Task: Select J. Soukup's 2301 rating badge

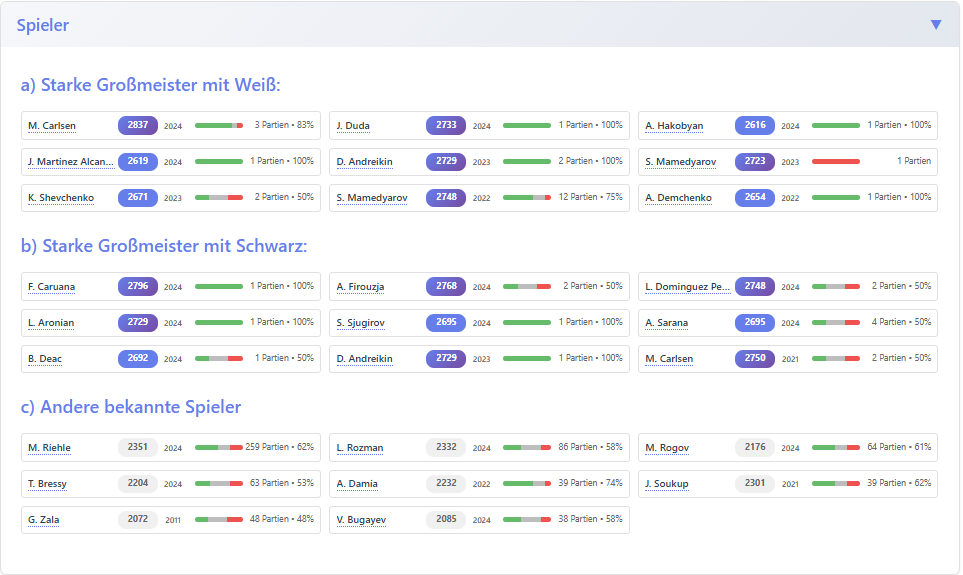Action: click(754, 484)
